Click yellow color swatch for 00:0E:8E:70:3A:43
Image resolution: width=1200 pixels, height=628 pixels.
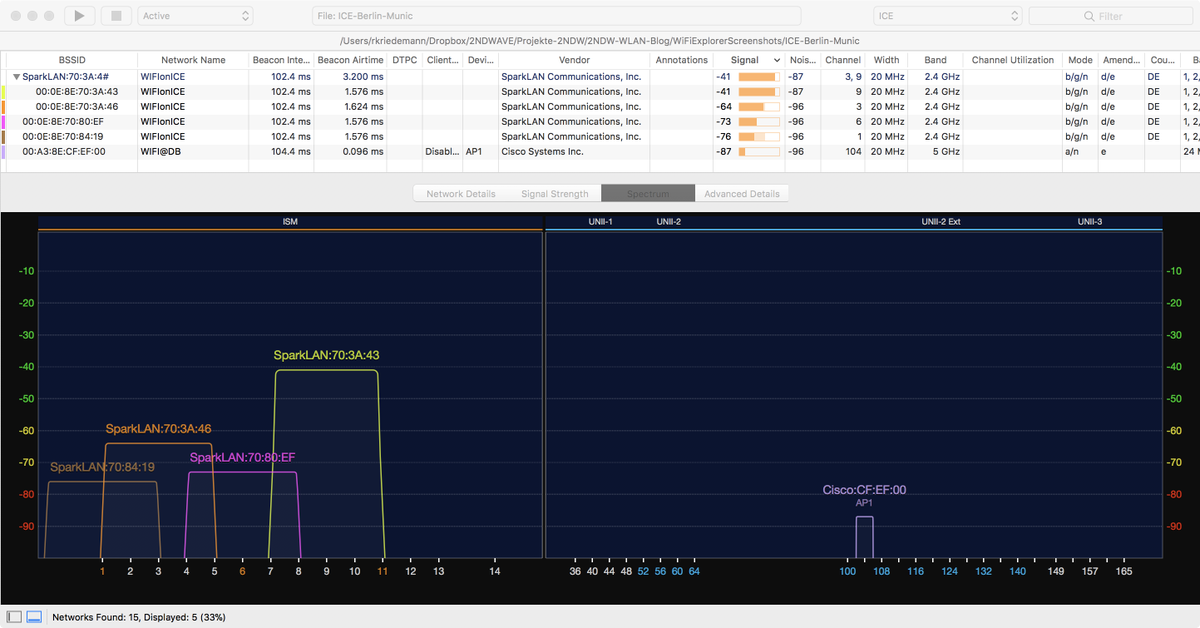(x=4, y=91)
